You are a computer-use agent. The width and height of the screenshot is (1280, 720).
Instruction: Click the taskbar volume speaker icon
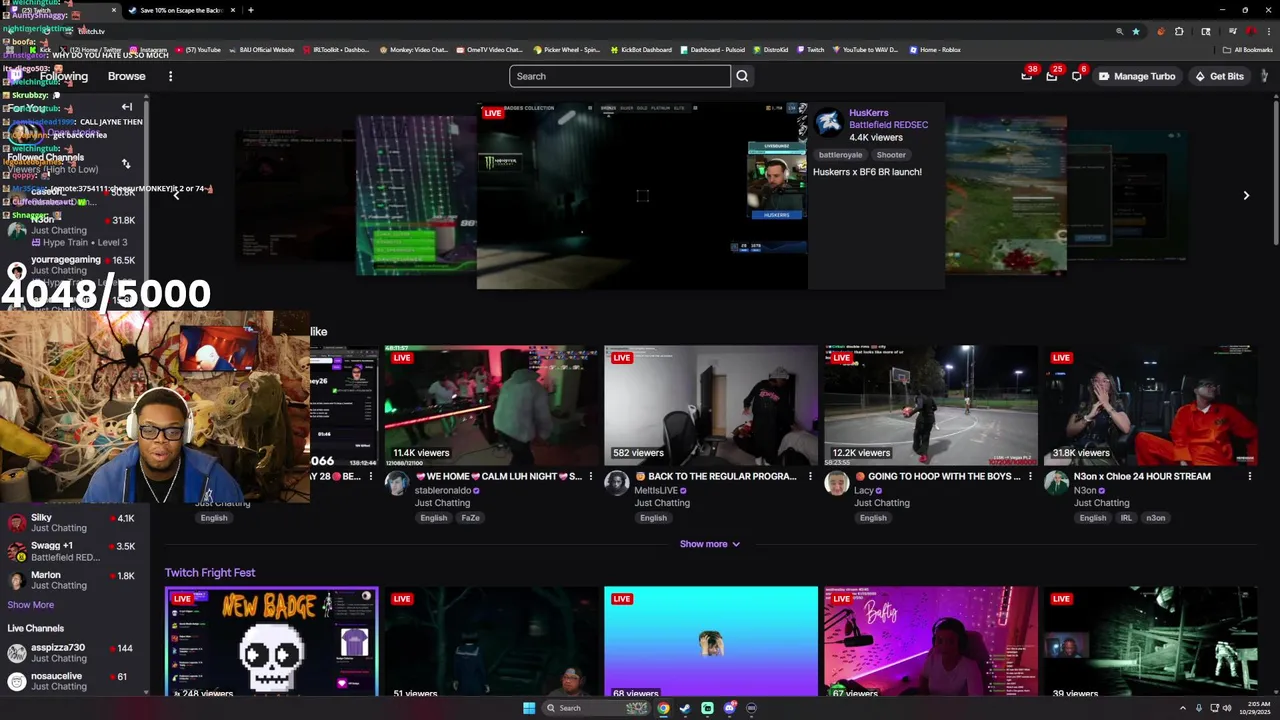tap(1227, 708)
